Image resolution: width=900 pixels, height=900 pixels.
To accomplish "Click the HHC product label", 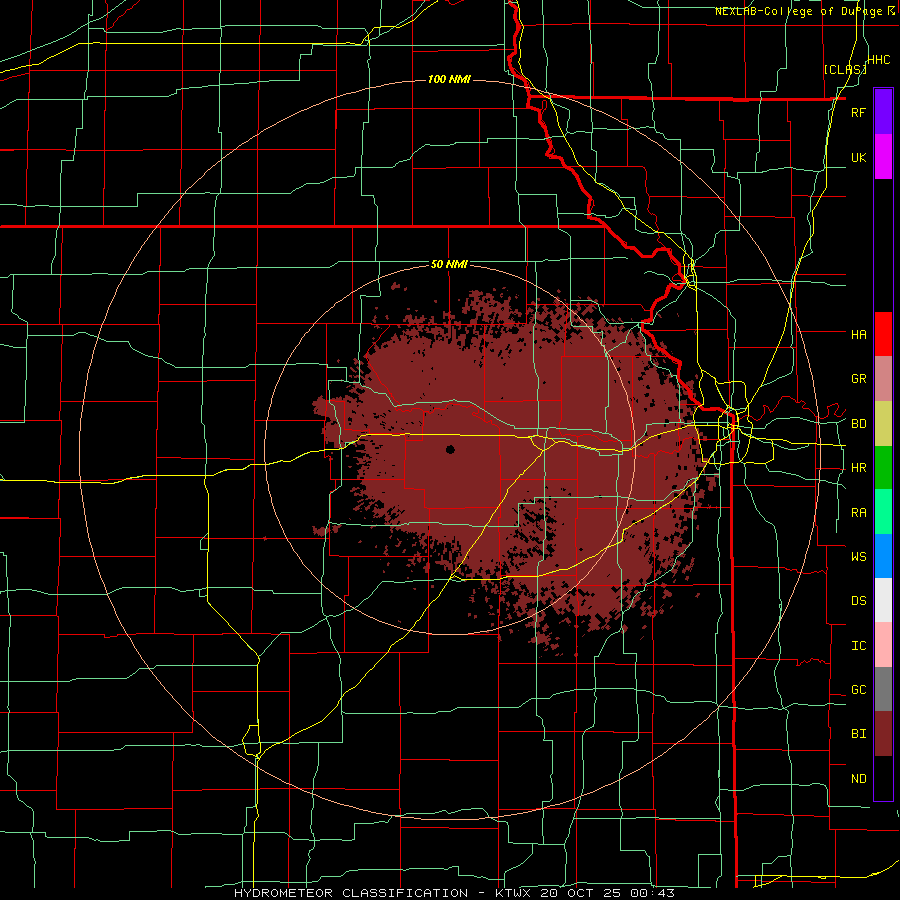I will 878,60.
